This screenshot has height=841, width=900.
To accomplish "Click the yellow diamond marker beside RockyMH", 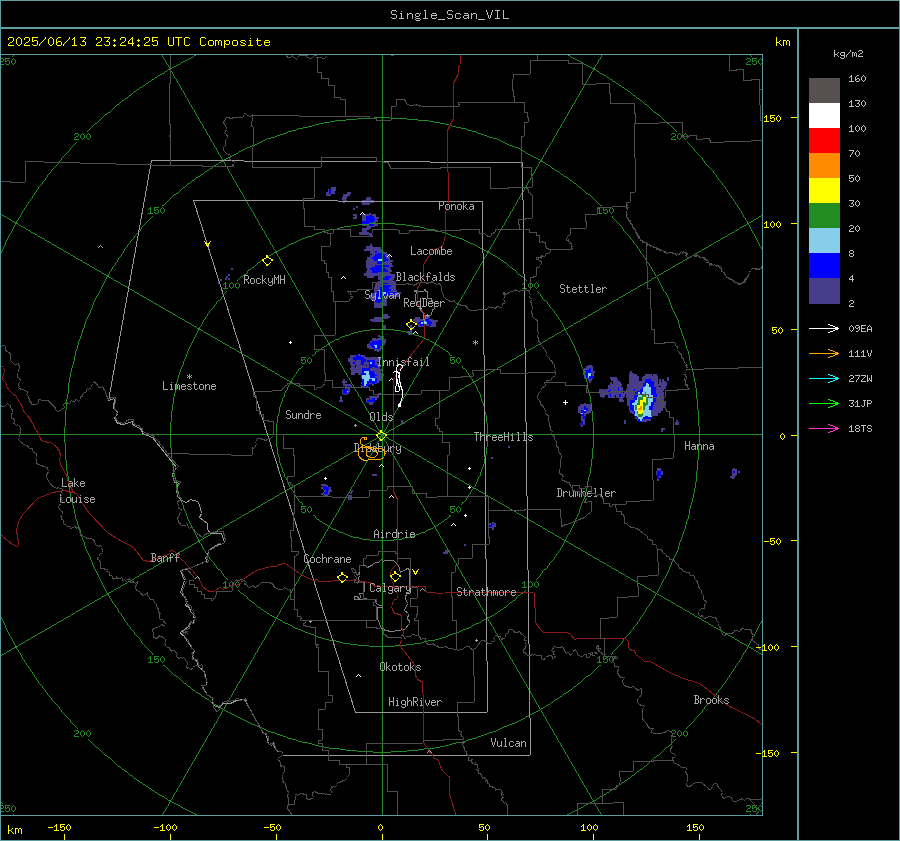I will (x=267, y=261).
